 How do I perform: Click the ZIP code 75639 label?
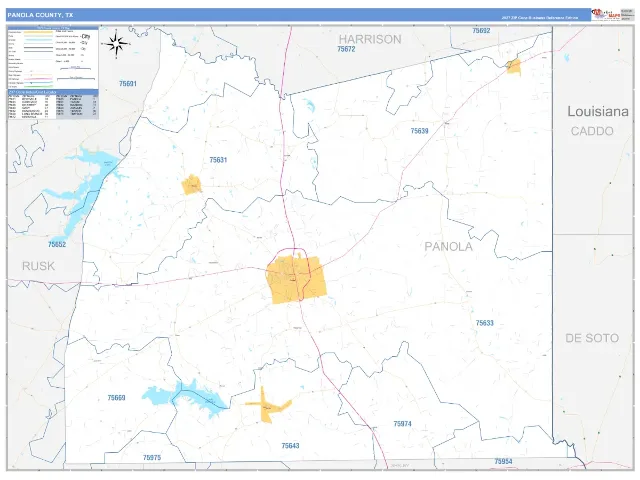click(x=419, y=131)
